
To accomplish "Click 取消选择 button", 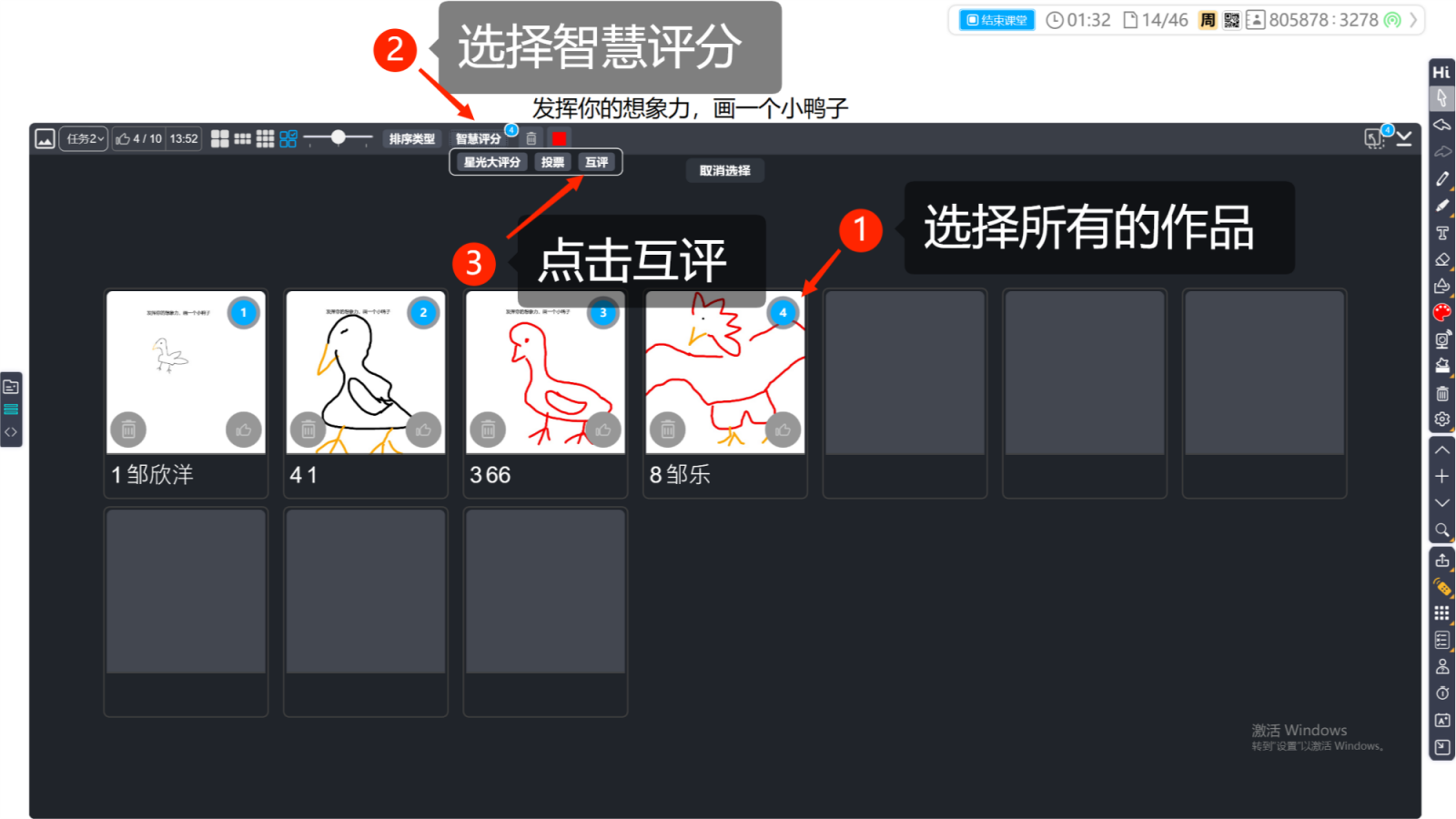I will [724, 170].
